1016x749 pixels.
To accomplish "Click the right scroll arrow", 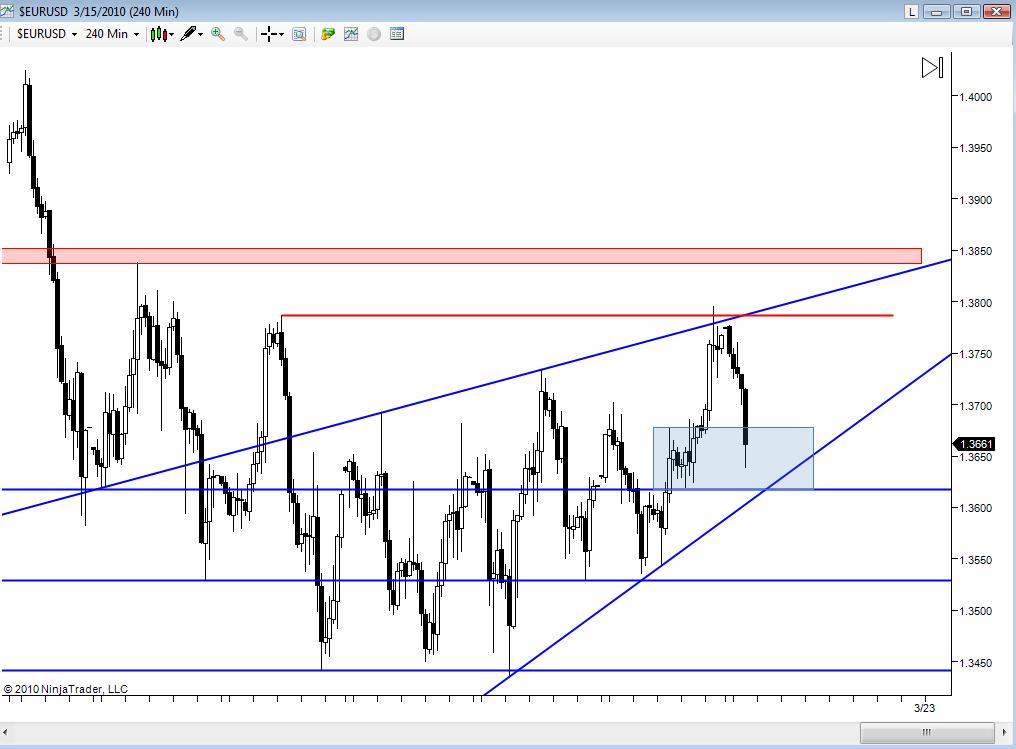I will pyautogui.click(x=1005, y=732).
